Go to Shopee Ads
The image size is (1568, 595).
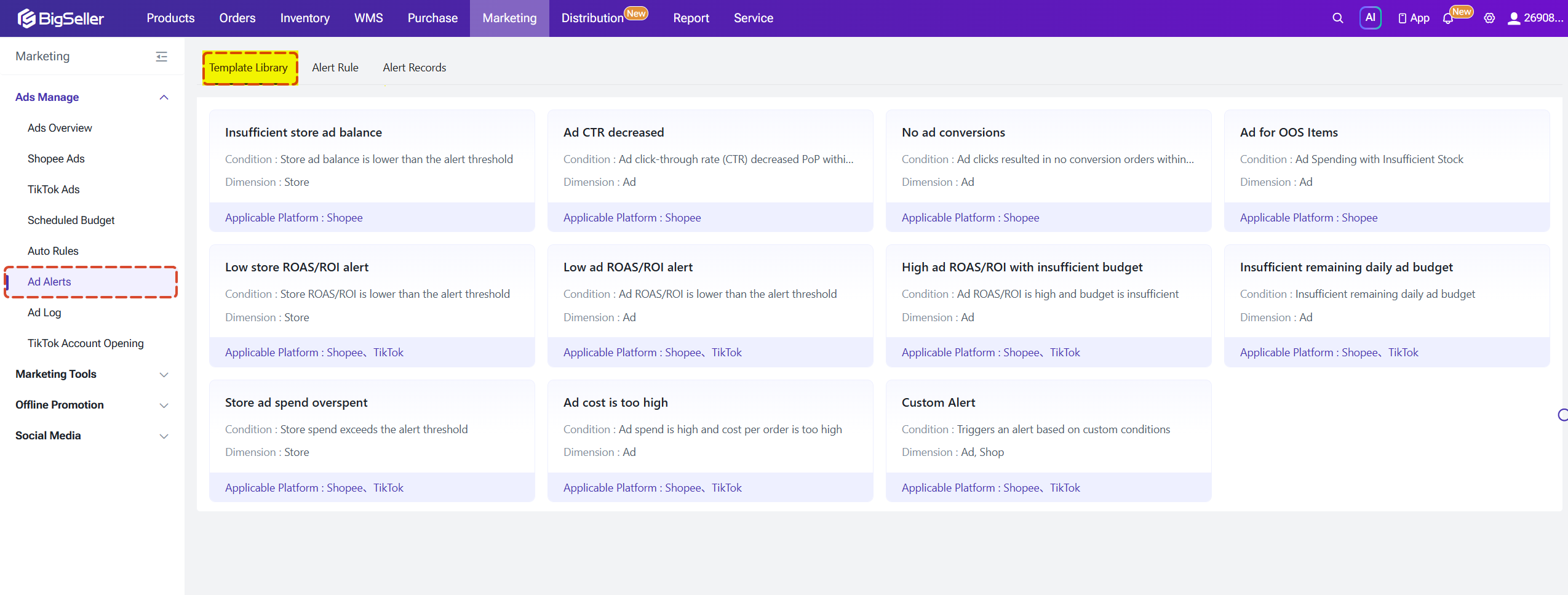(56, 159)
